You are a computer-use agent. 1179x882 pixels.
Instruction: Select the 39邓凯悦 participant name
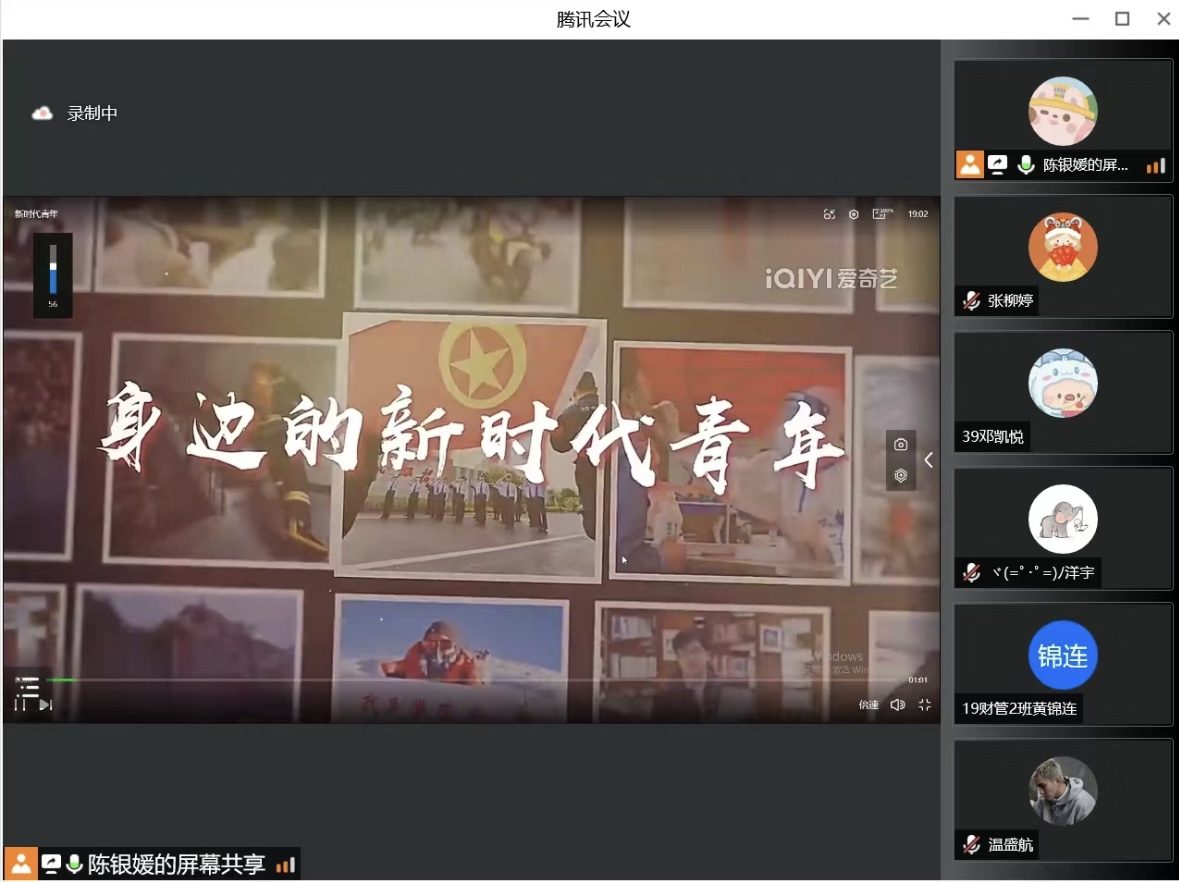click(x=993, y=437)
